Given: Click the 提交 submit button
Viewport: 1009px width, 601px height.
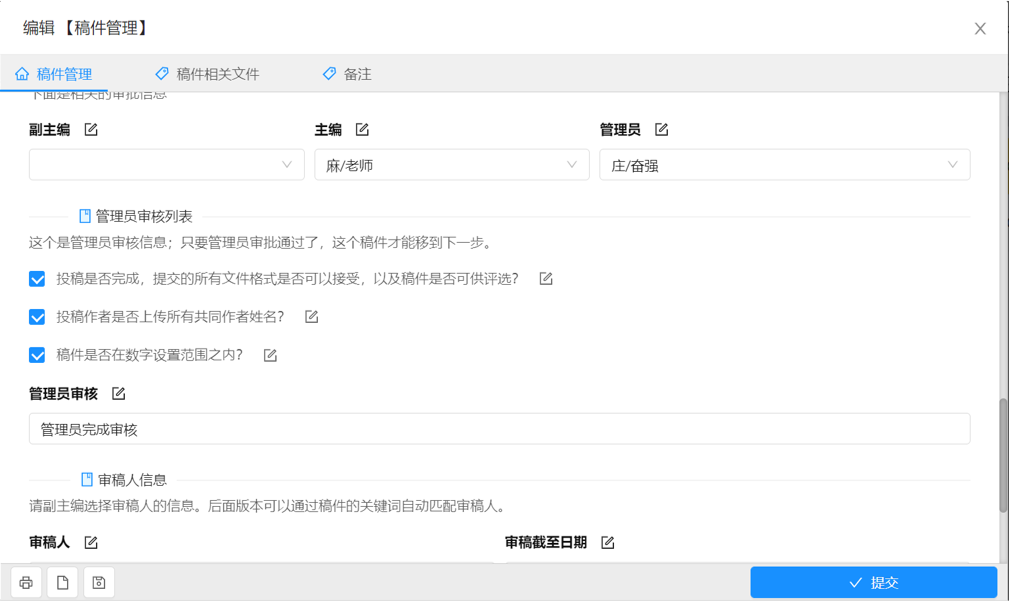Looking at the screenshot, I should click(x=873, y=583).
